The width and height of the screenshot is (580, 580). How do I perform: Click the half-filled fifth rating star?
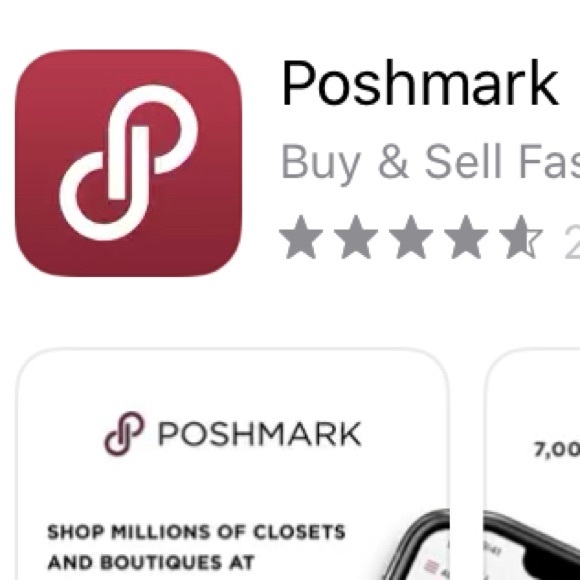coord(521,237)
